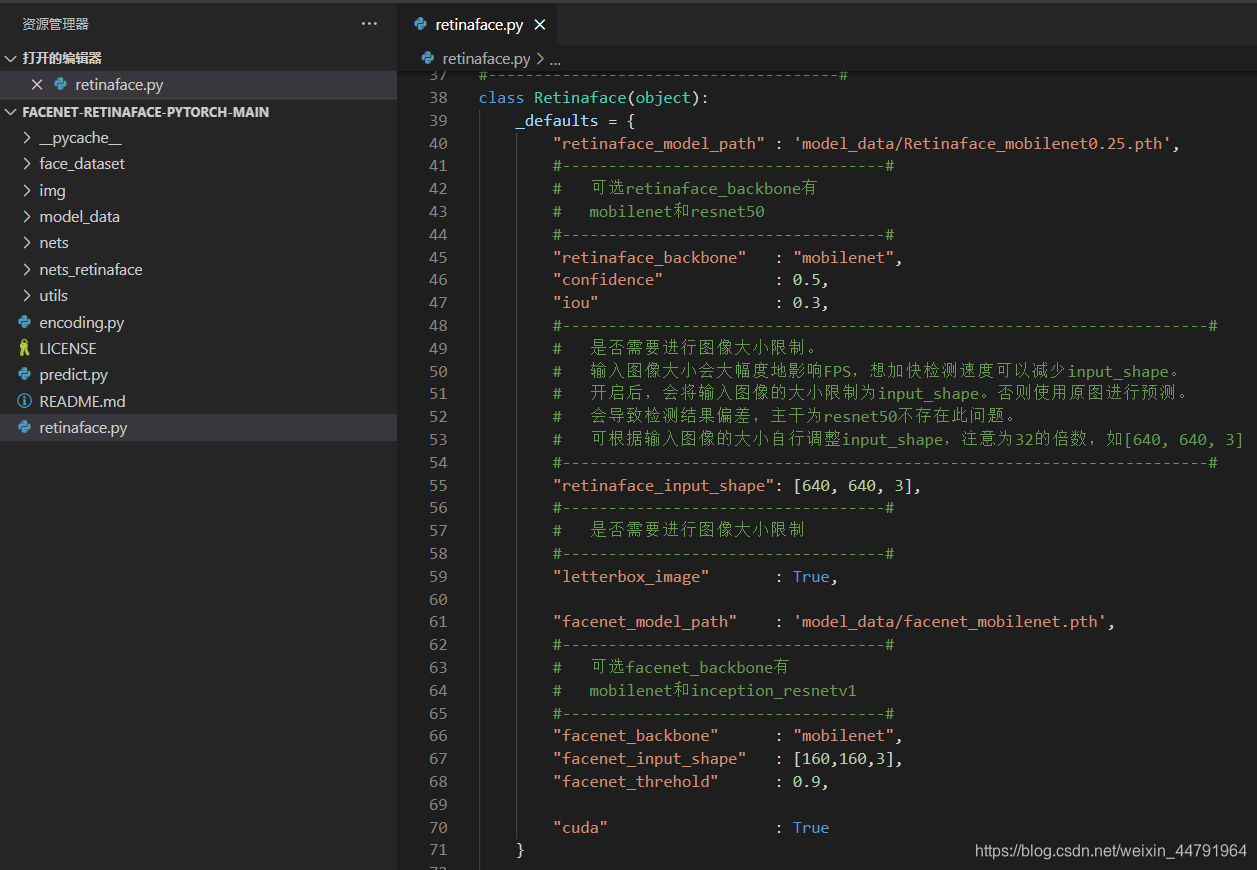
Task: Click the Python icon in the retinaface.py tab
Action: (421, 25)
